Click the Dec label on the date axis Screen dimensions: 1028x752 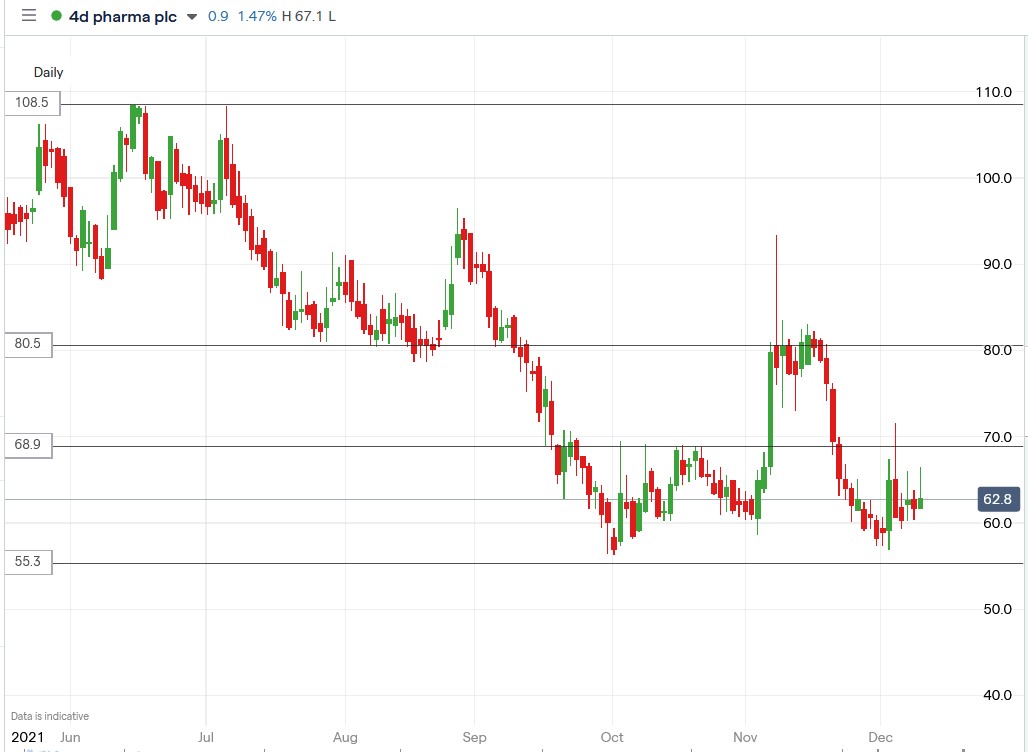(x=881, y=737)
